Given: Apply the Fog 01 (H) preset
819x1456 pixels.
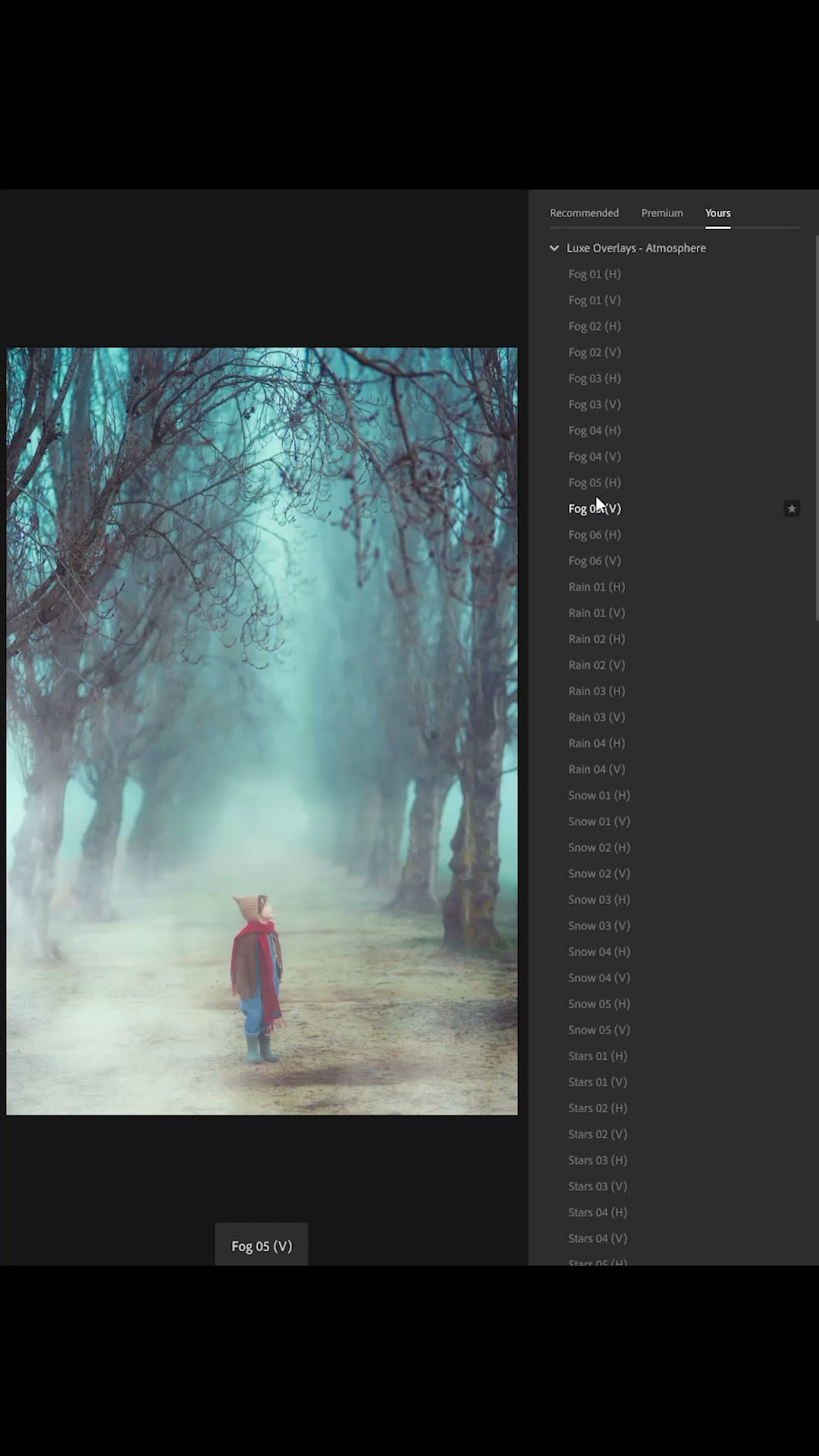Looking at the screenshot, I should click(595, 274).
